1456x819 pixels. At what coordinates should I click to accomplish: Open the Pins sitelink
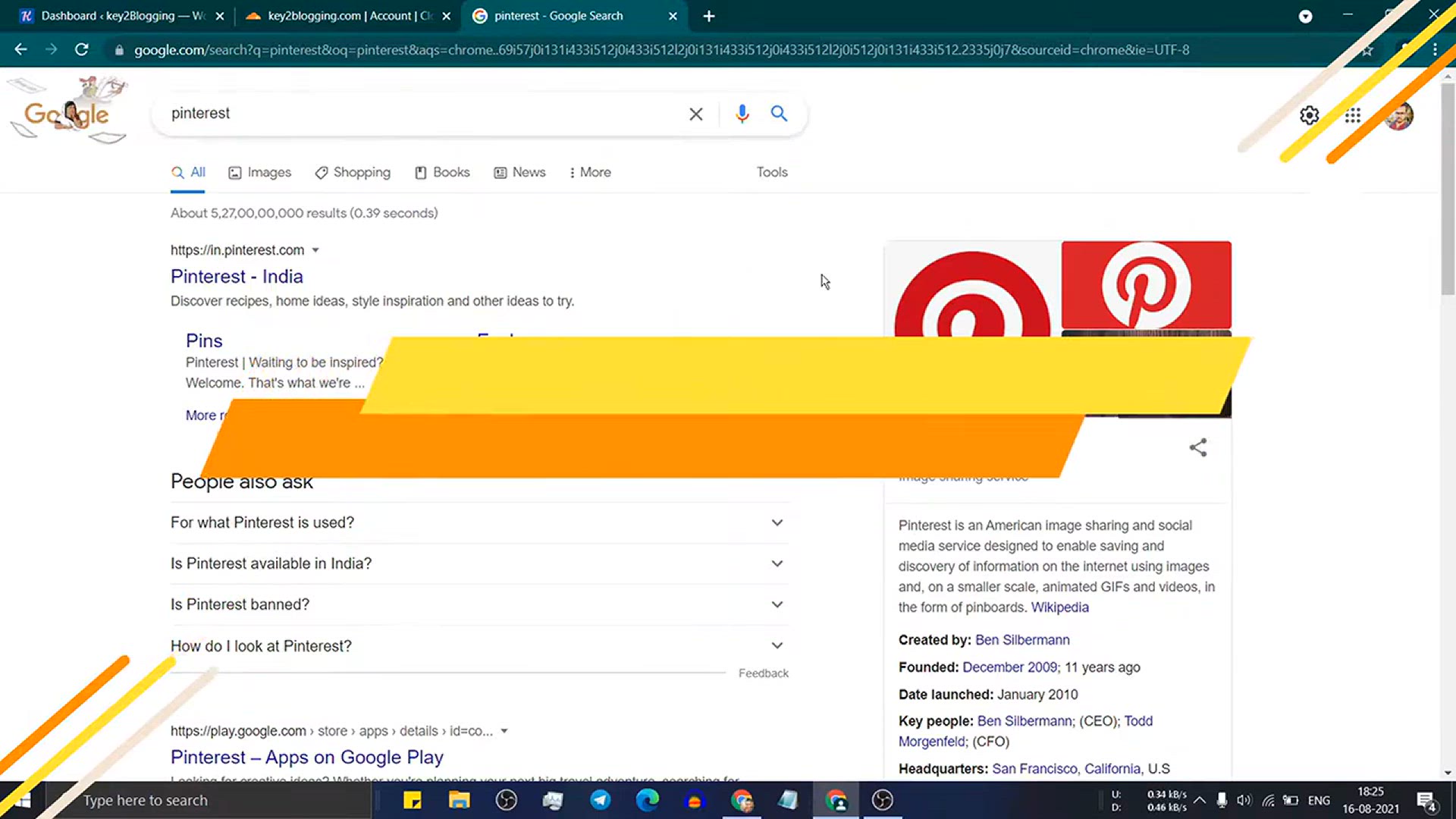click(x=204, y=340)
